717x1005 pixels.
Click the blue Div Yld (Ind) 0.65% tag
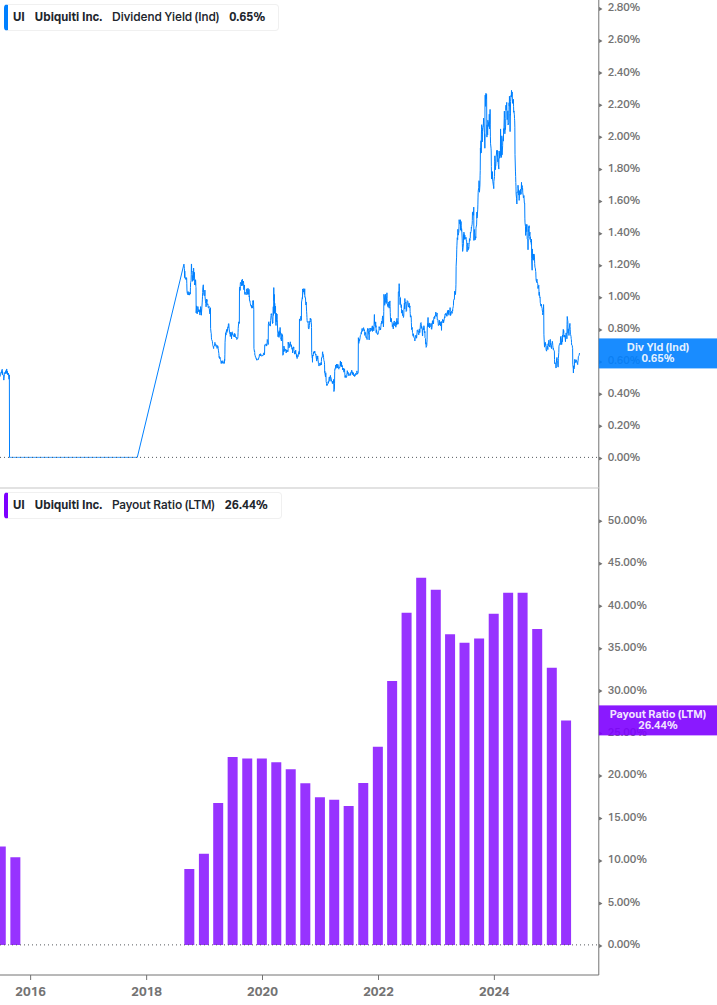(x=657, y=353)
